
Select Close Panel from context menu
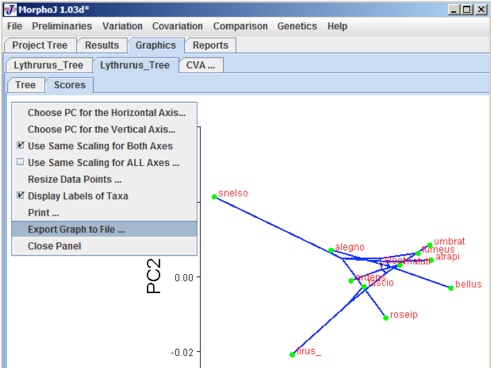(104, 246)
